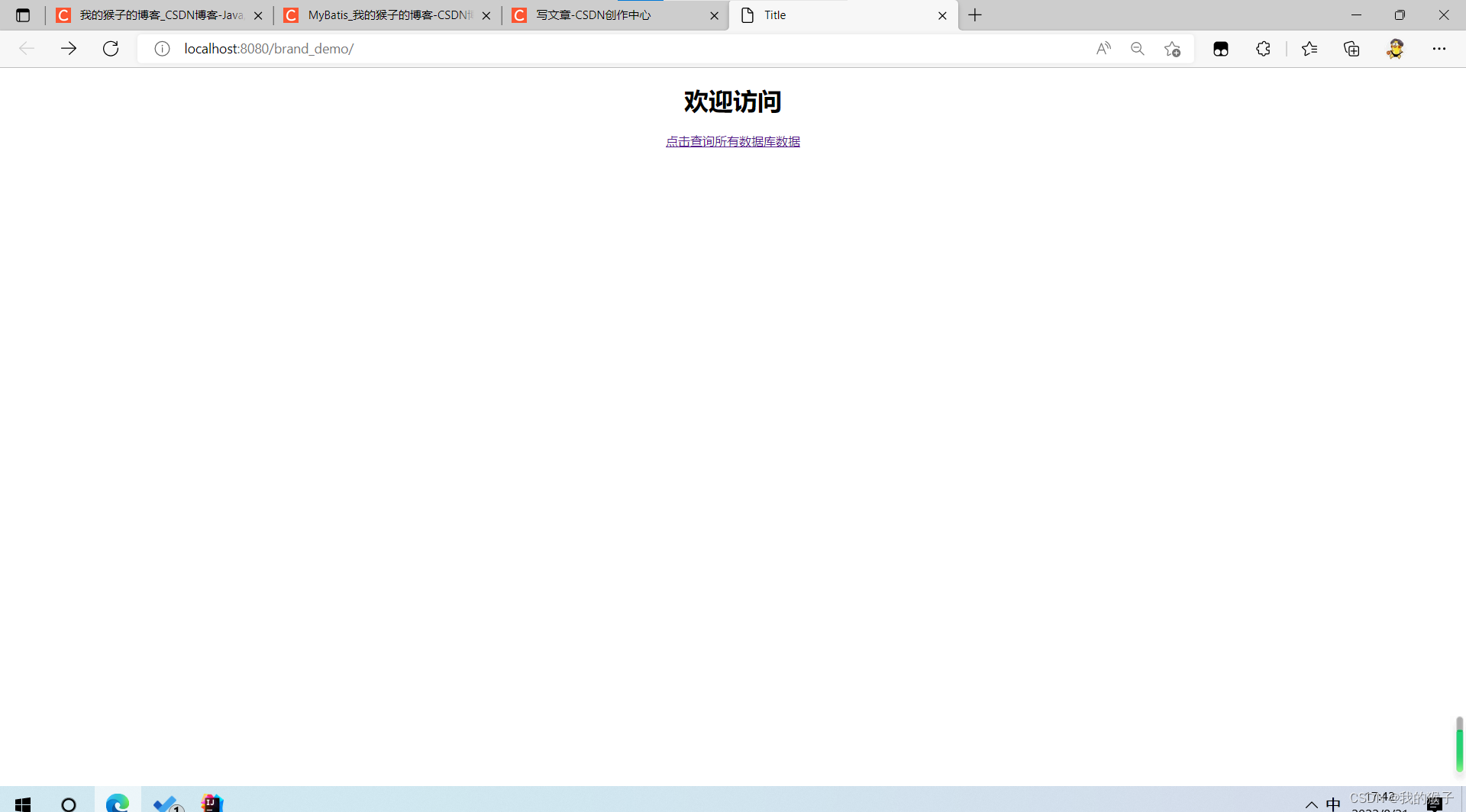Close the 写文章-CSDN创作中心 tab

point(715,15)
